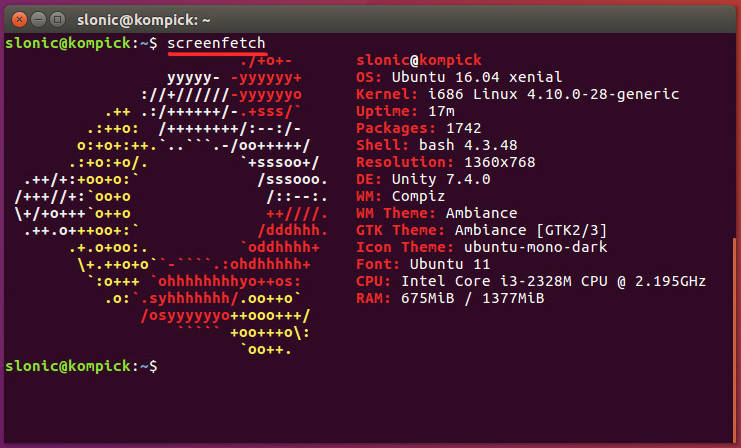This screenshot has width=741, height=448.
Task: Click the 'Uptime: 17m' line
Action: tap(405, 111)
